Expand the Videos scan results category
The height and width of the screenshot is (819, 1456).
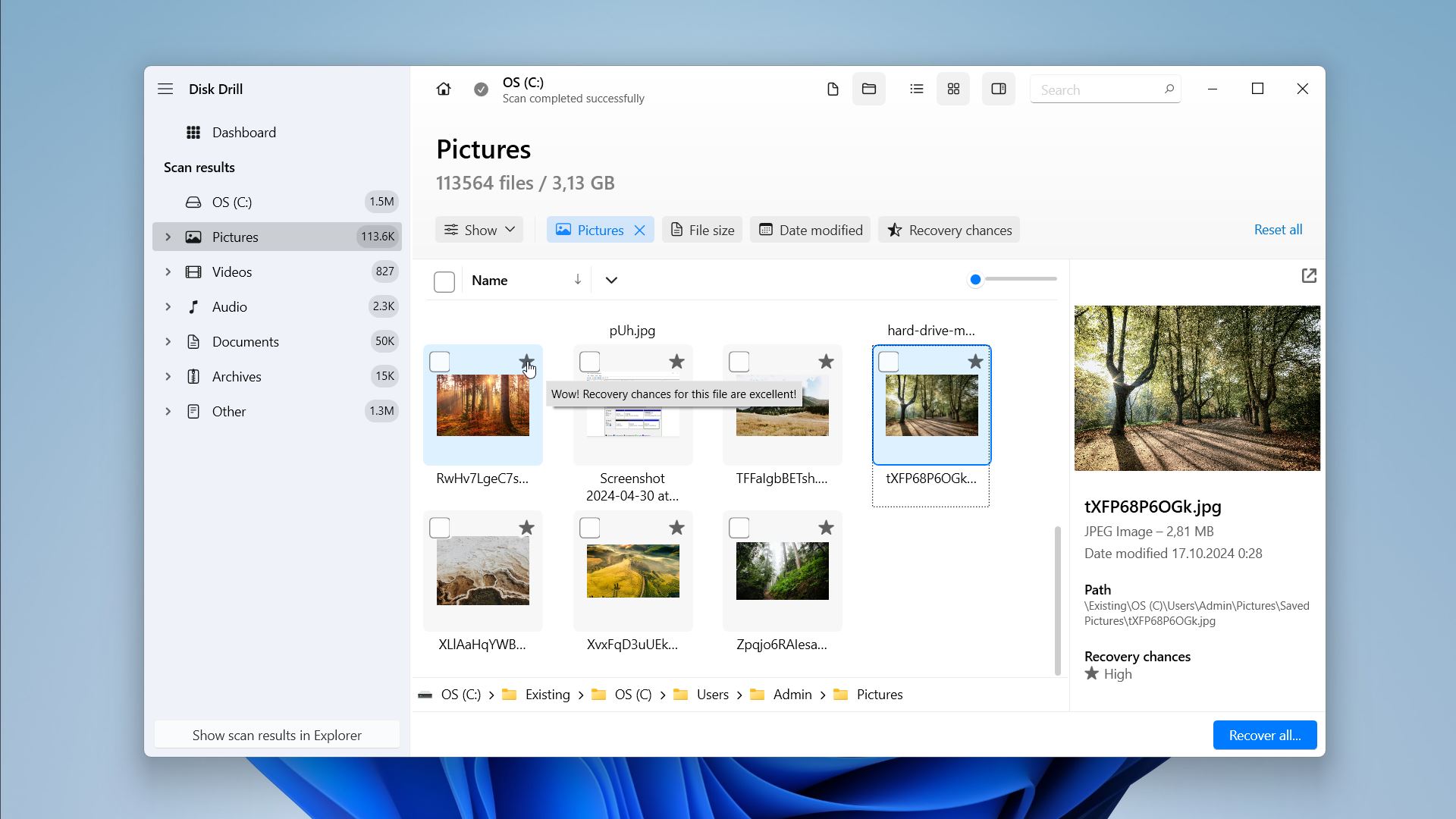pos(167,271)
